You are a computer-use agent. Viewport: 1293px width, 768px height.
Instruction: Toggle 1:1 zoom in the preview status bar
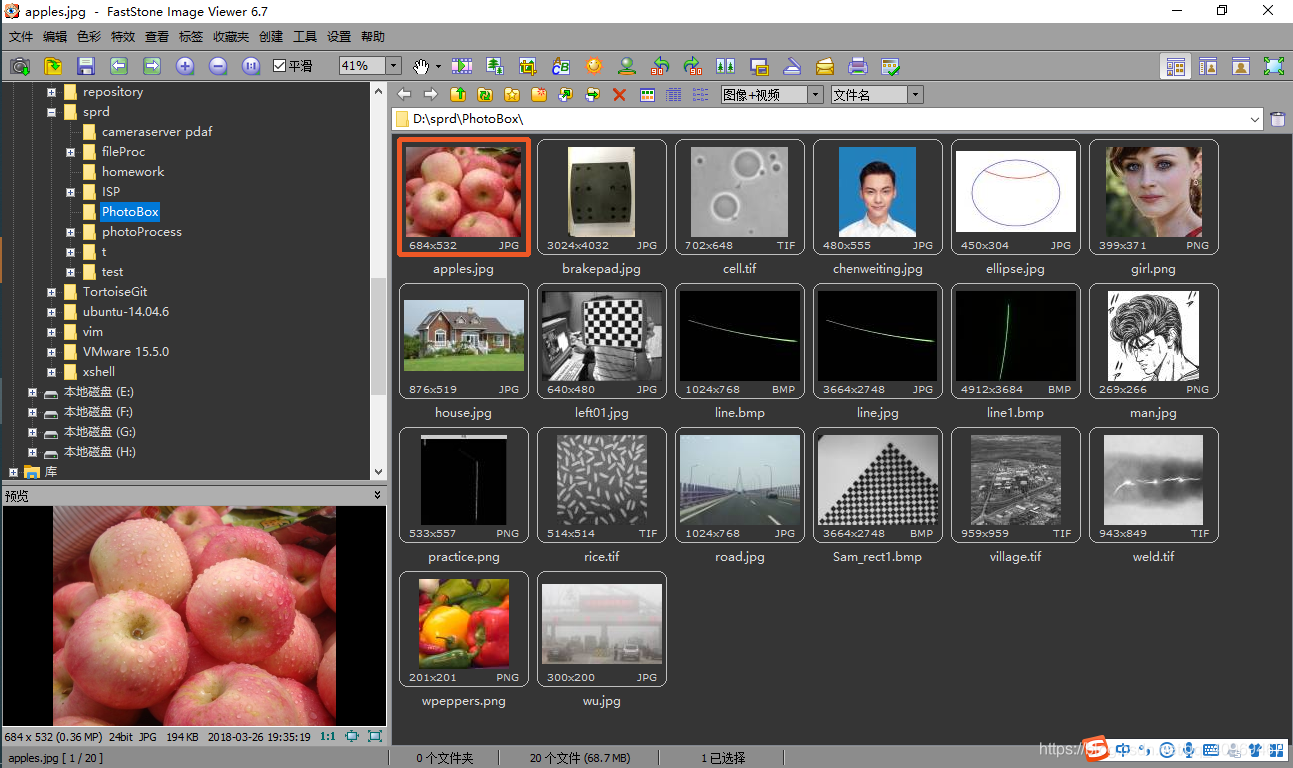pos(328,736)
